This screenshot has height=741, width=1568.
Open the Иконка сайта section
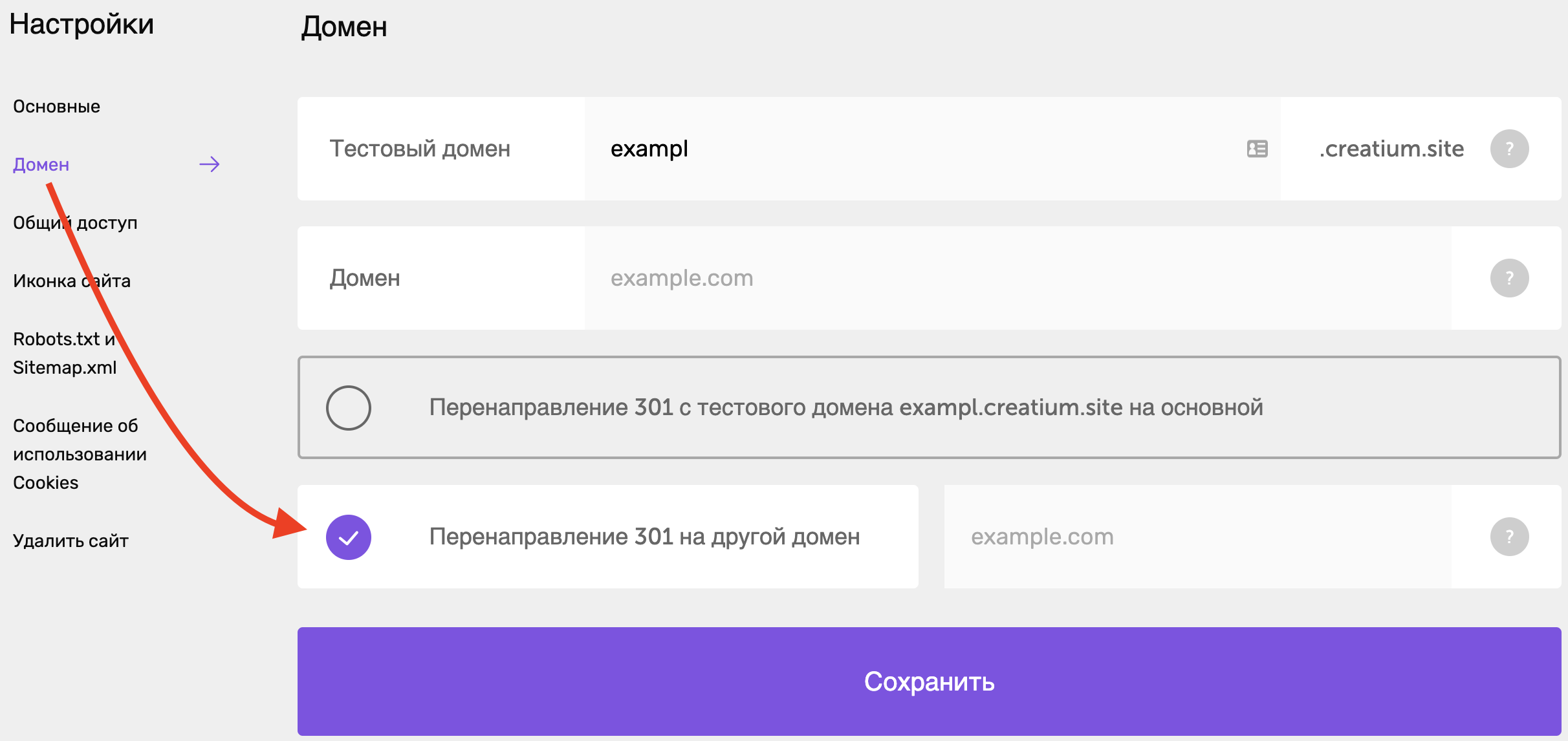[72, 281]
